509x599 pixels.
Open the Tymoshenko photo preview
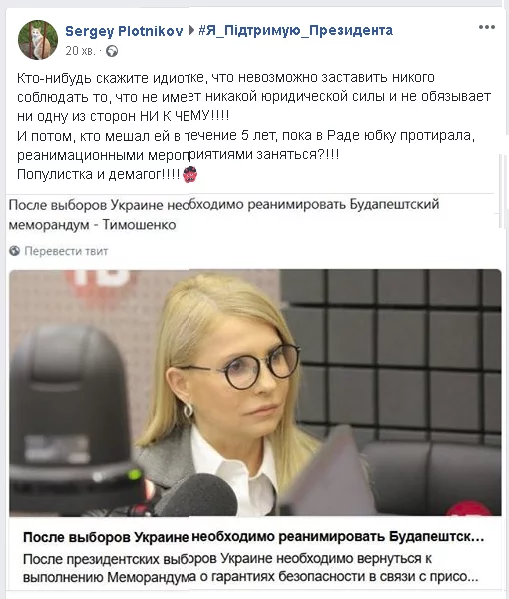(255, 393)
